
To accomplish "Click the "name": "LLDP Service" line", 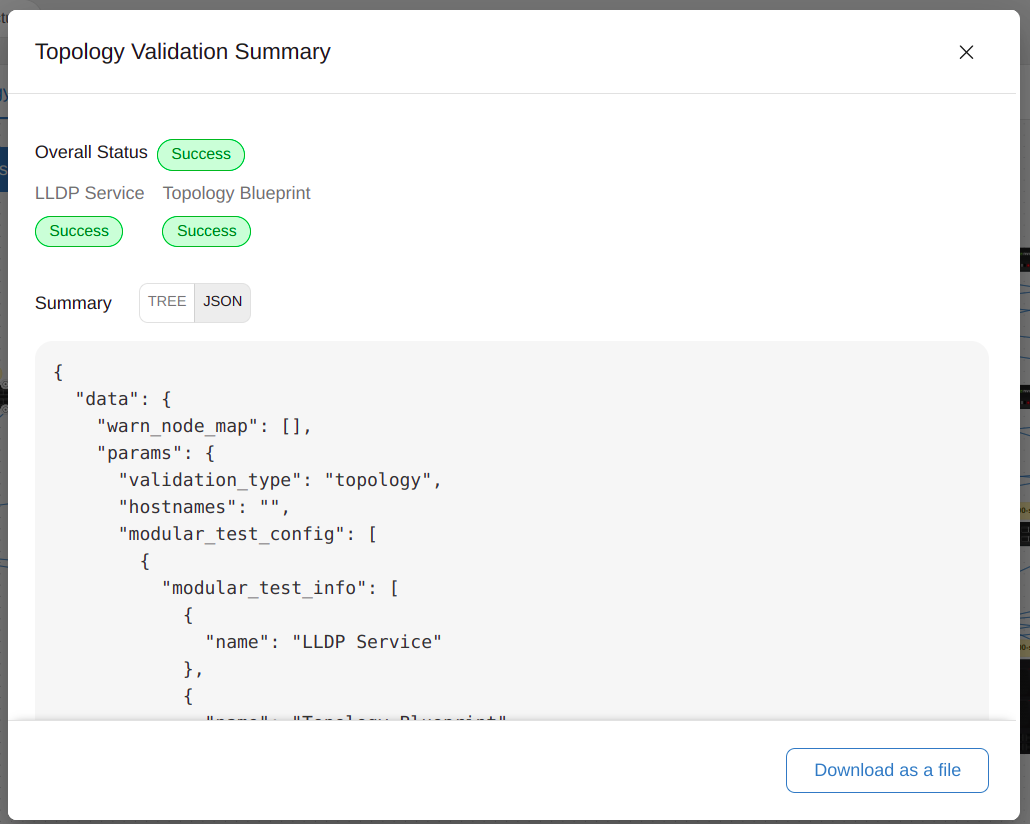I will click(323, 642).
